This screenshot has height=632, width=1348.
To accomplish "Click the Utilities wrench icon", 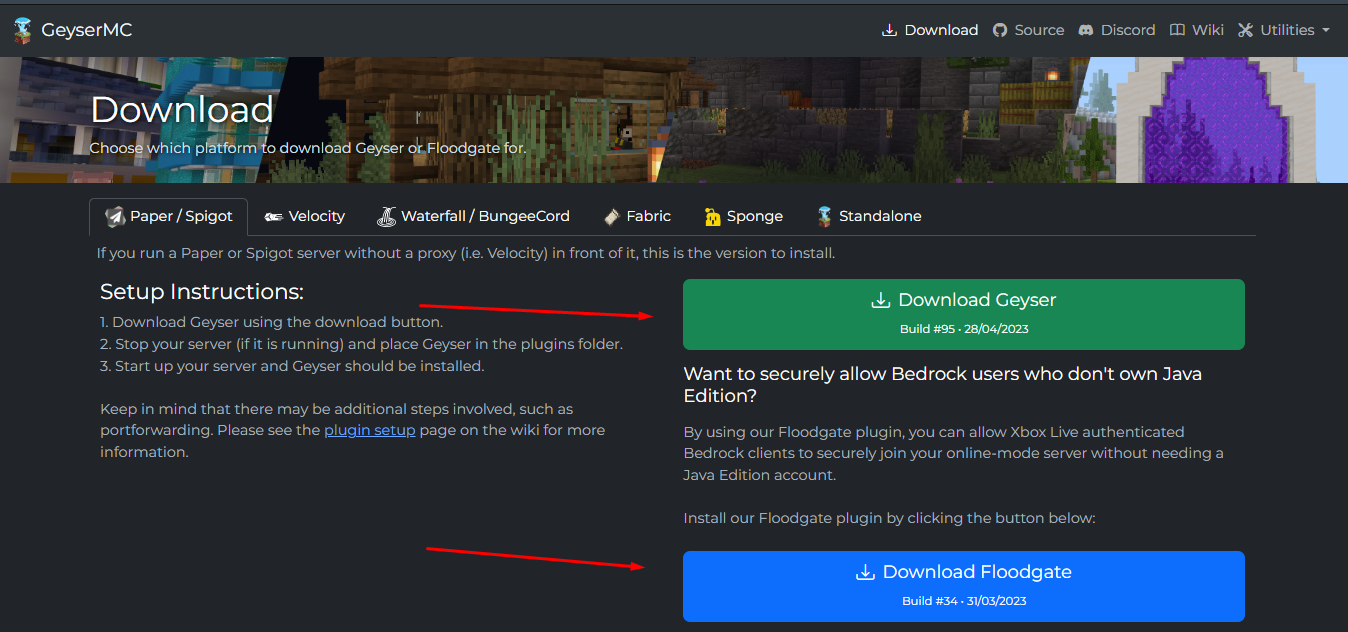I will point(1245,30).
